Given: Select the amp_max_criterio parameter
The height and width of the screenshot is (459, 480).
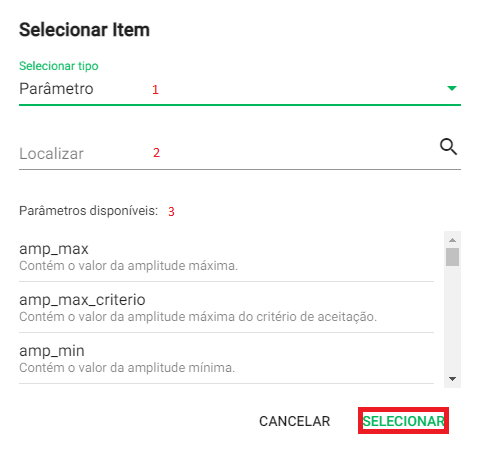Looking at the screenshot, I should (226, 307).
